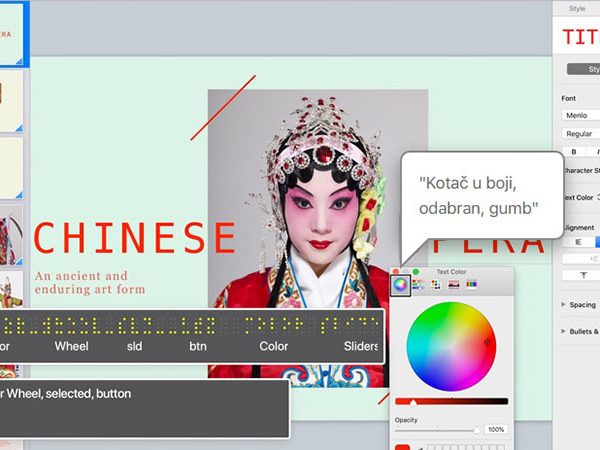Switch to the Pencils color picker tab
The image size is (600, 450).
point(471,285)
